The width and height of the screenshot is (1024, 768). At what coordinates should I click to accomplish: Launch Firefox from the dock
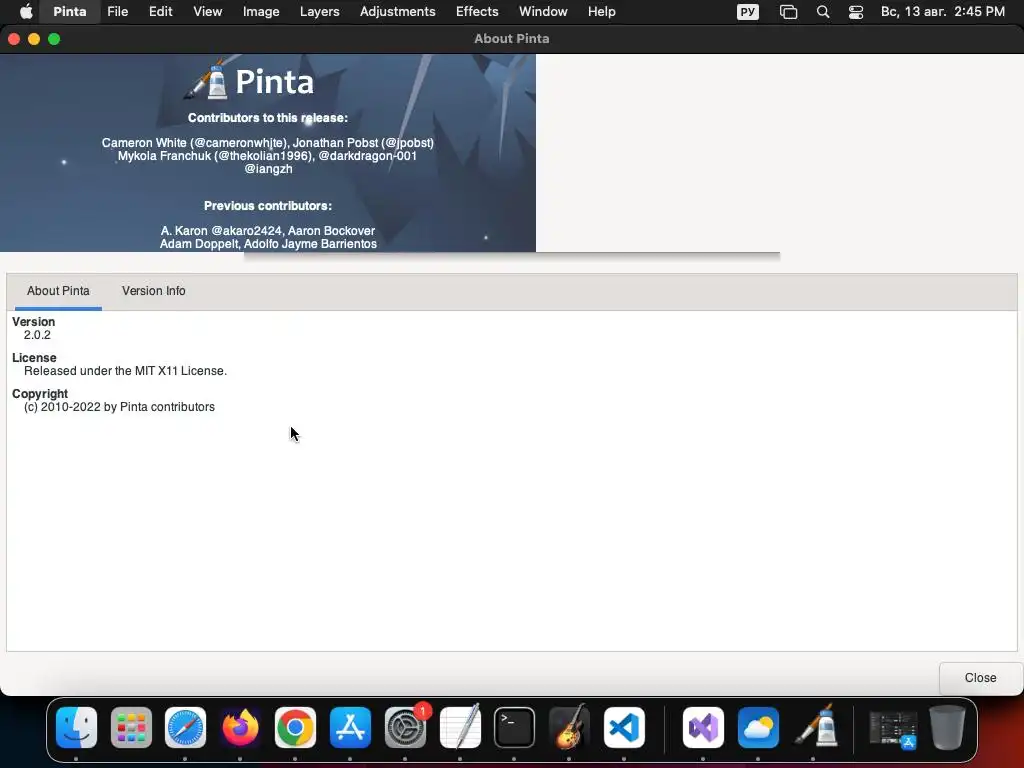[240, 727]
